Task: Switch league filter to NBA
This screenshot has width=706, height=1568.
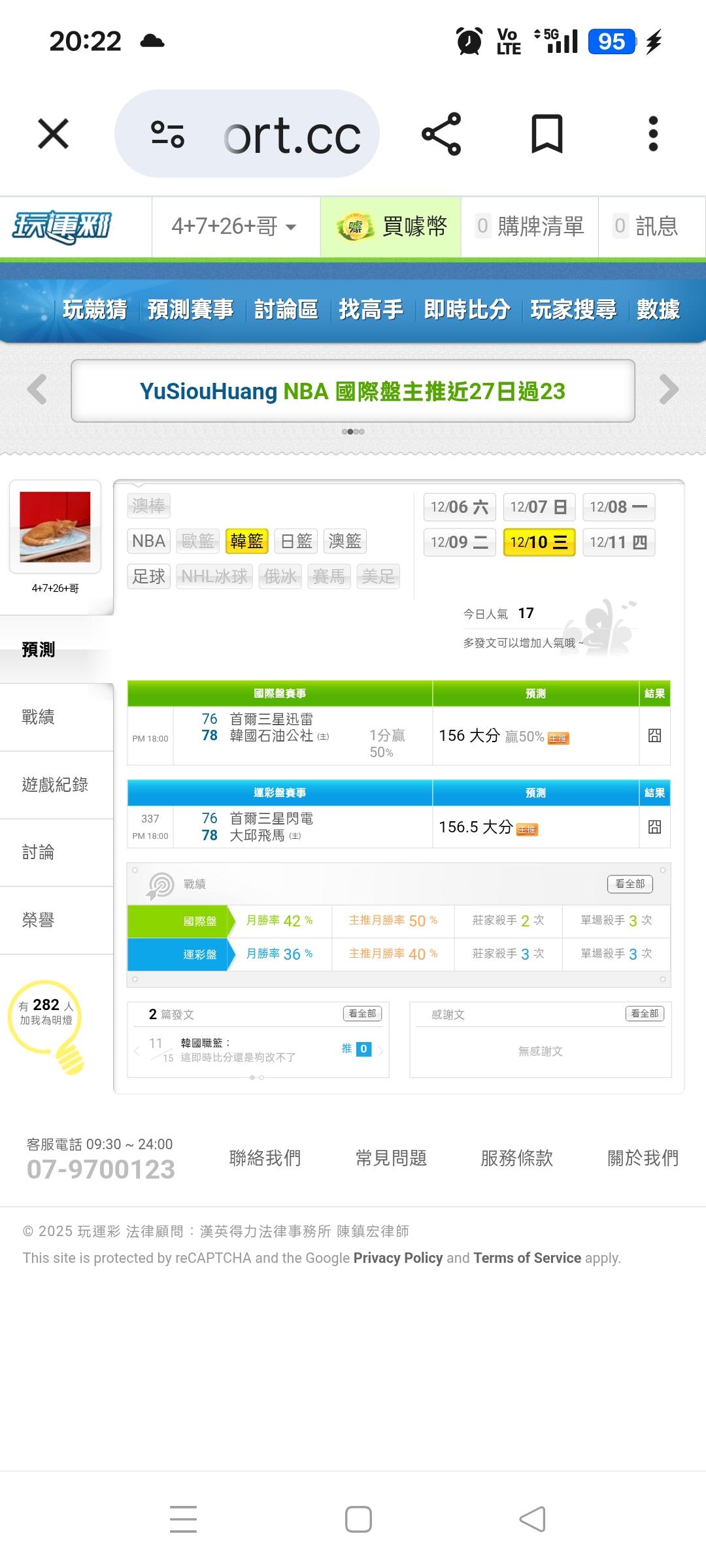Action: [148, 541]
